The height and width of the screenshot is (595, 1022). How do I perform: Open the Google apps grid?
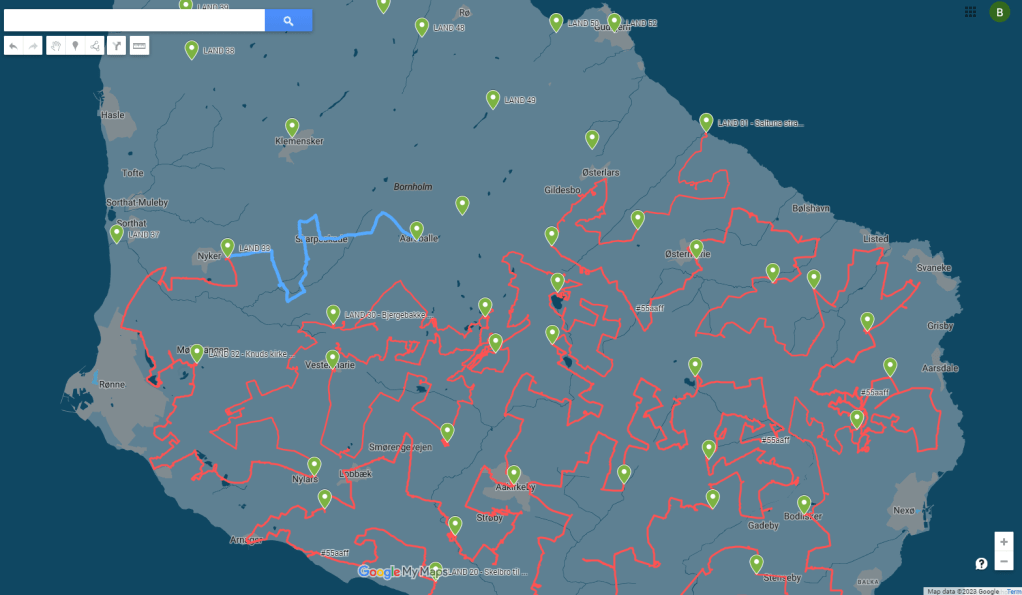pyautogui.click(x=970, y=12)
